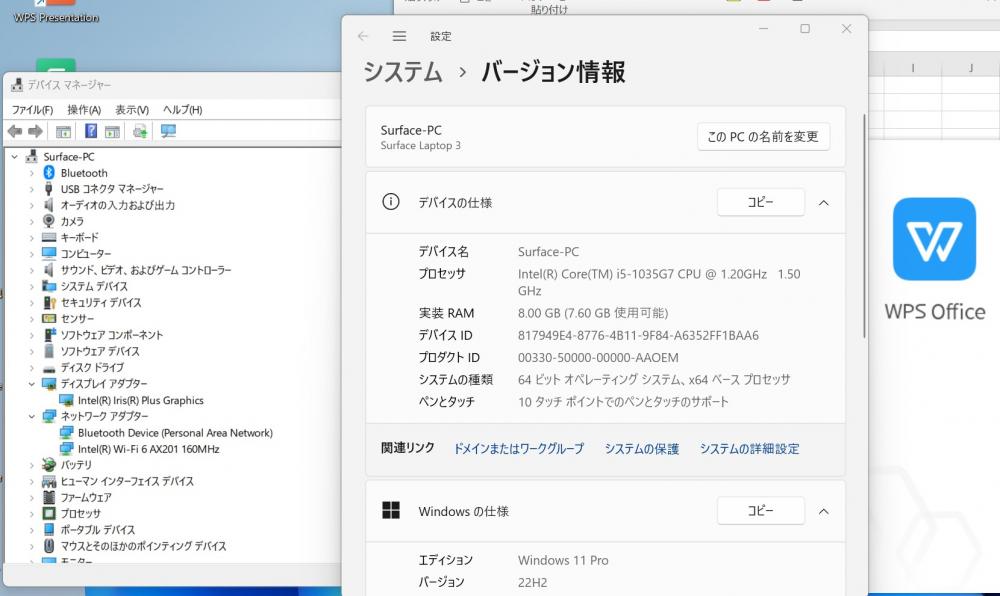Image resolution: width=1000 pixels, height=596 pixels.
Task: Open the 表示(V) menu
Action: point(132,110)
